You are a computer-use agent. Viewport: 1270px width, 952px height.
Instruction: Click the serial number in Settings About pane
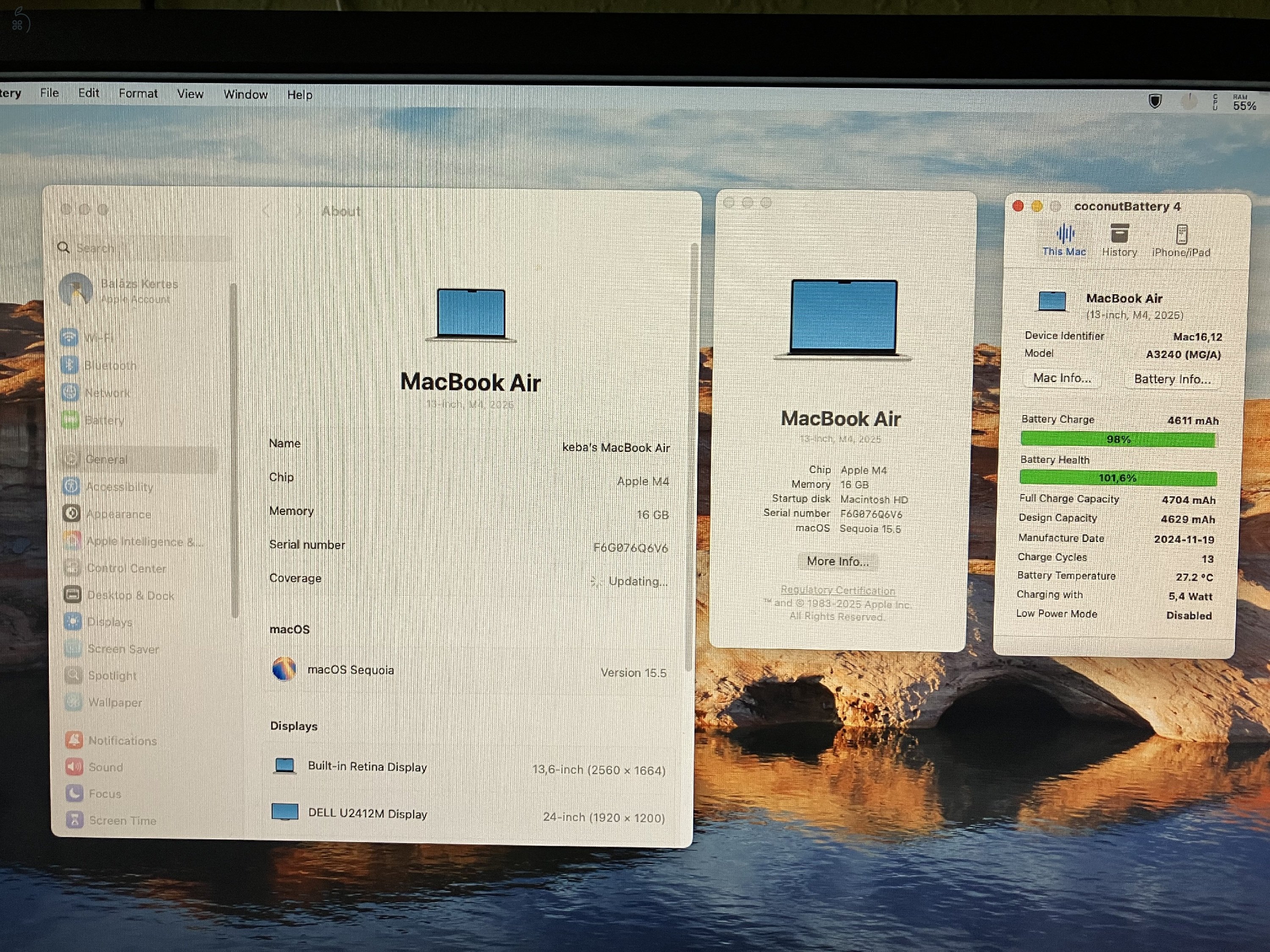click(x=630, y=548)
